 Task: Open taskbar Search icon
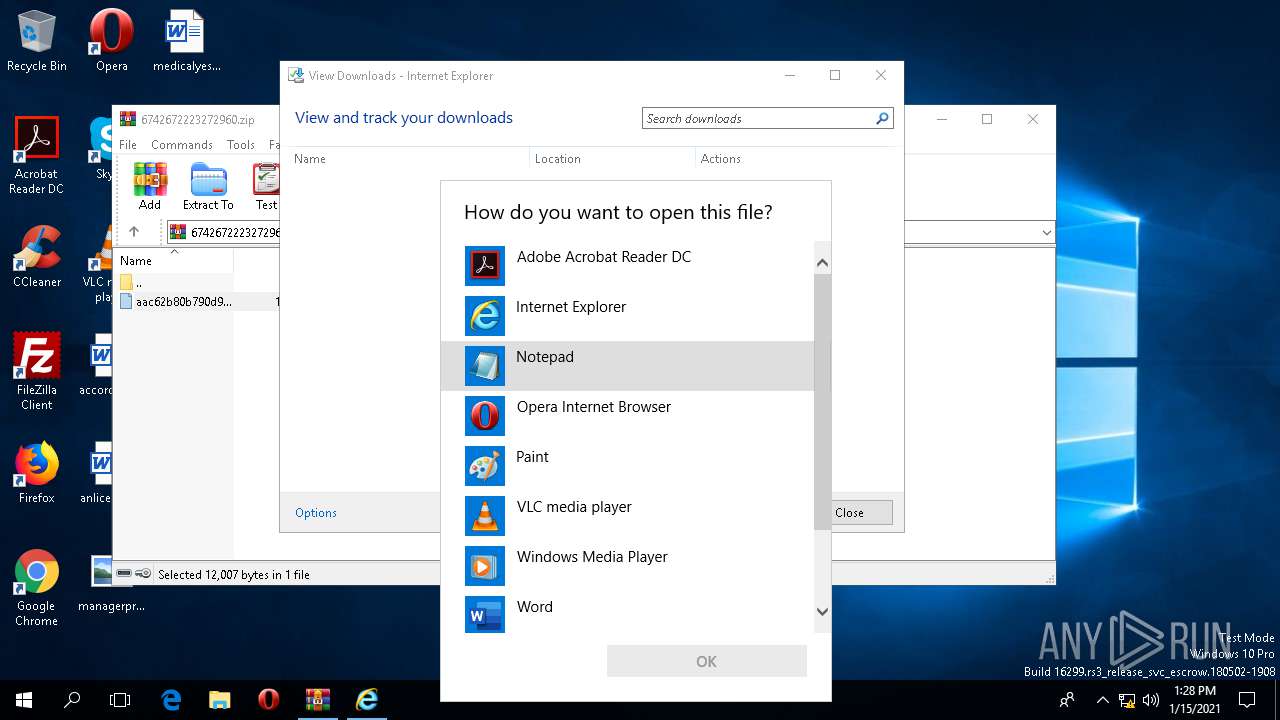[x=72, y=700]
